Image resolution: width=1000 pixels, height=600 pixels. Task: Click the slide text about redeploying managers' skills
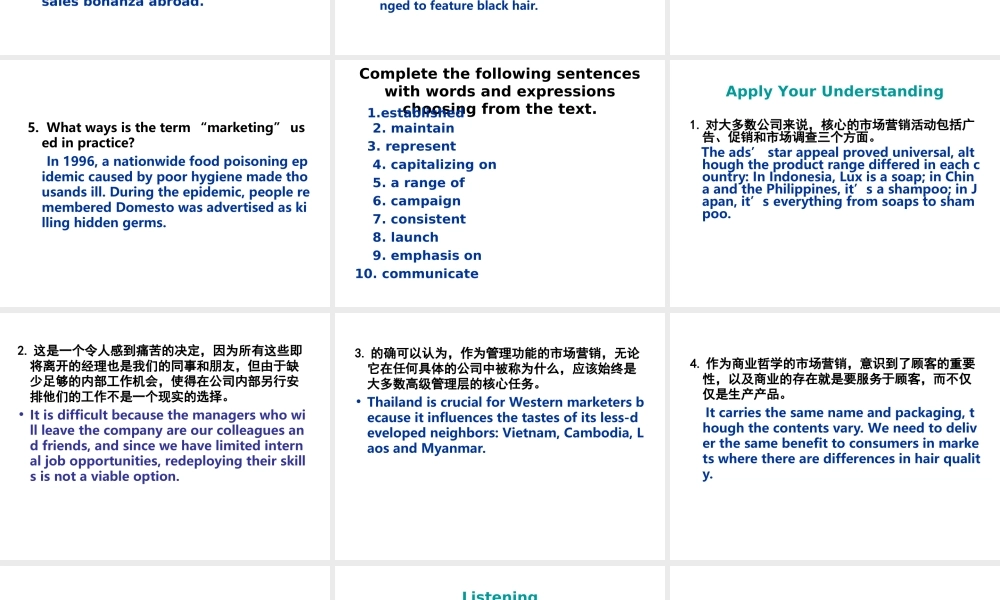click(167, 445)
